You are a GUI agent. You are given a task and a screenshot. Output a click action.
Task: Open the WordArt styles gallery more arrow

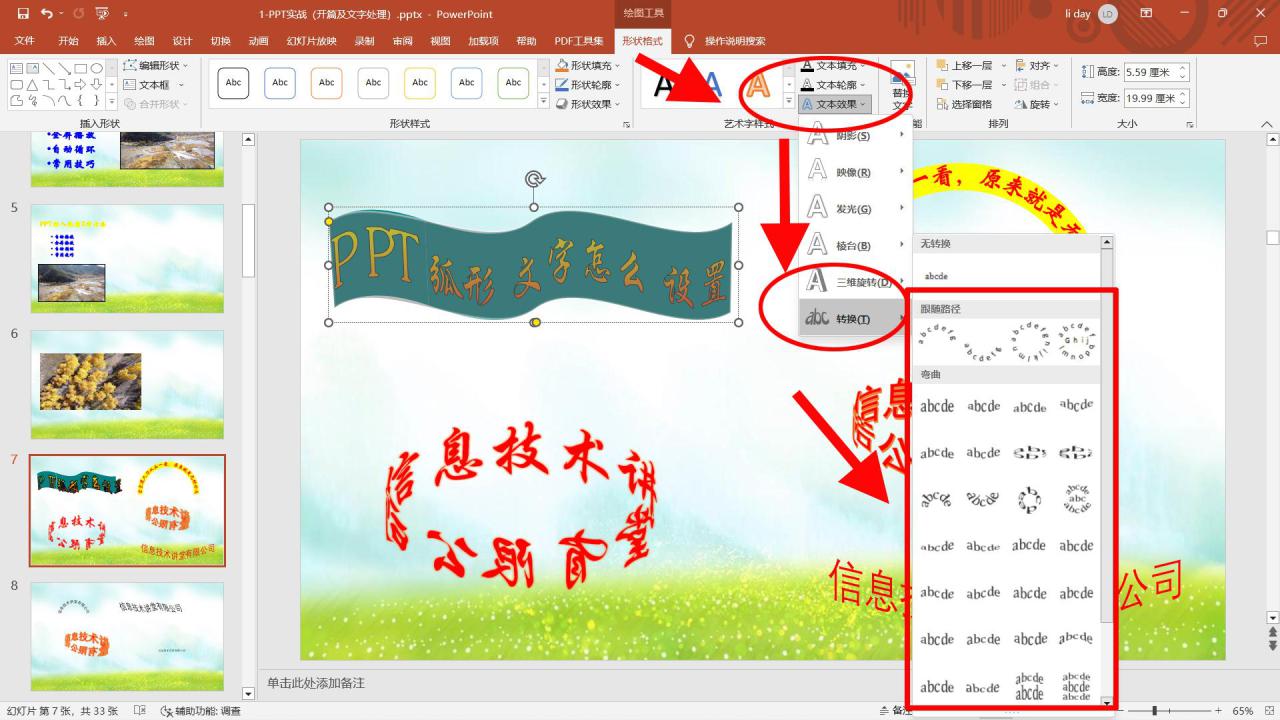[x=788, y=100]
